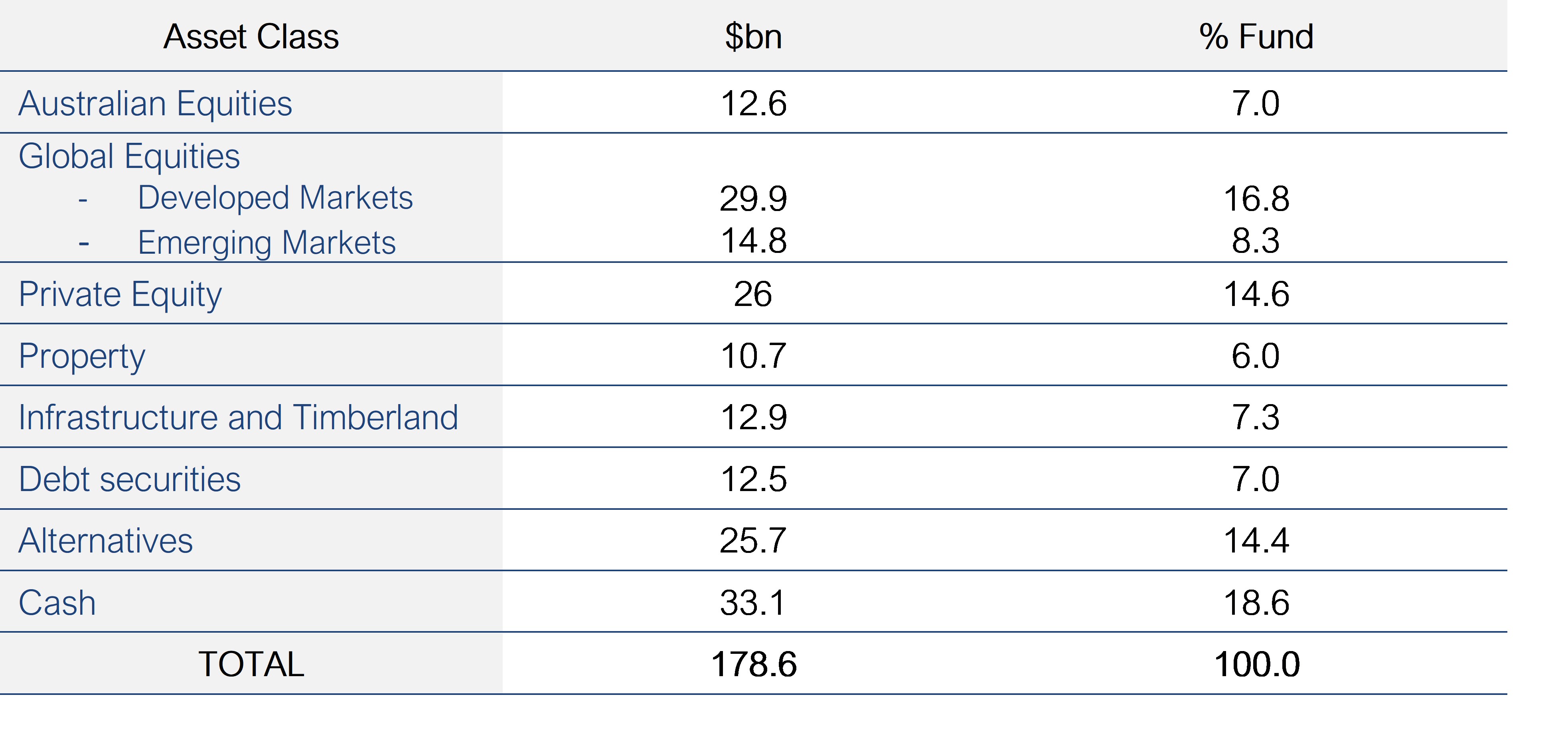This screenshot has width=1568, height=736.
Task: Click the Debt securities row label
Action: pyautogui.click(x=130, y=479)
